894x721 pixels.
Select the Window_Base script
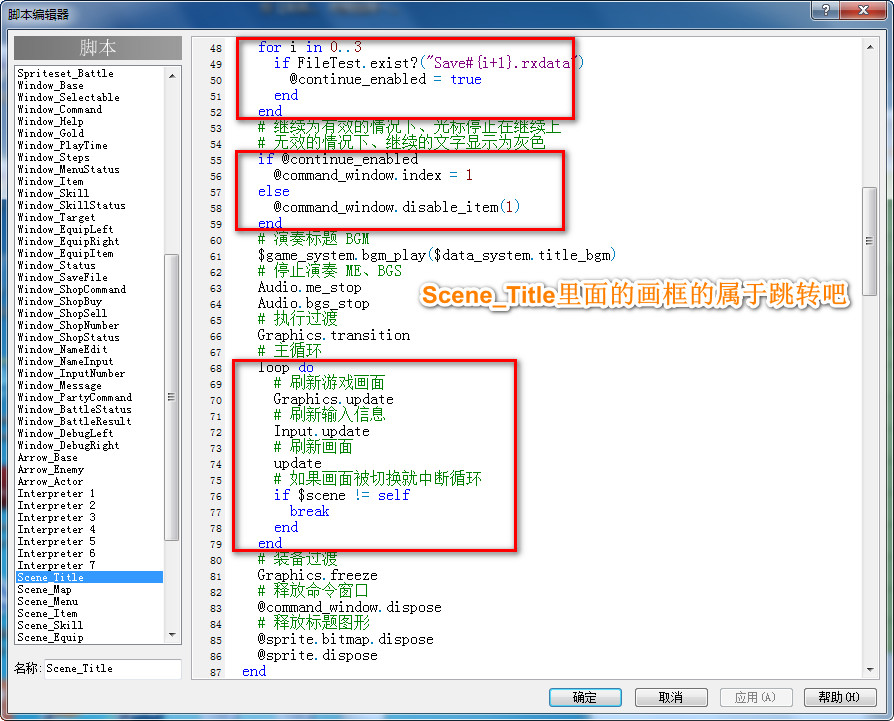(51, 85)
